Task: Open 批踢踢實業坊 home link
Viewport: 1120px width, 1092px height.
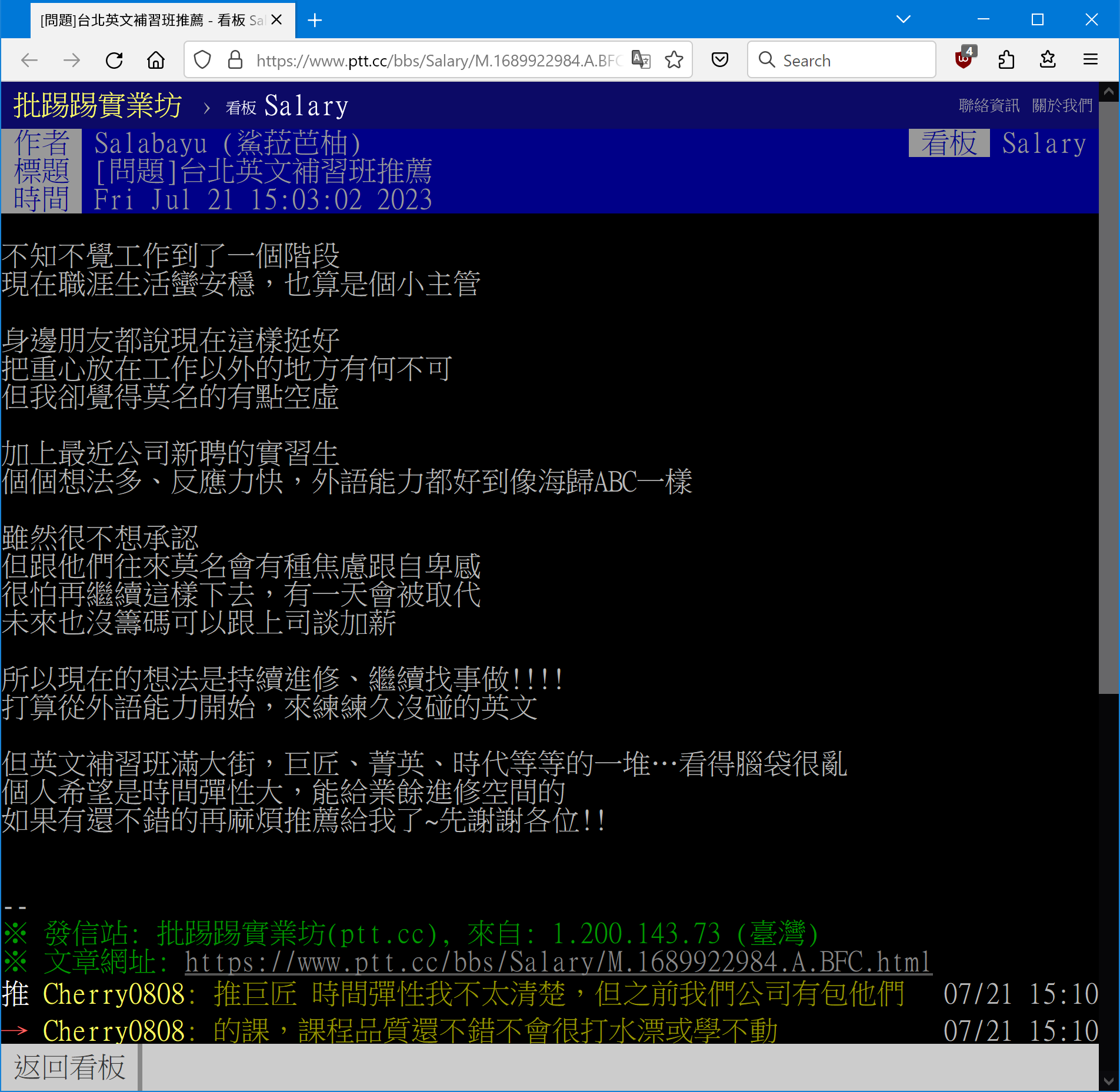Action: pos(98,106)
